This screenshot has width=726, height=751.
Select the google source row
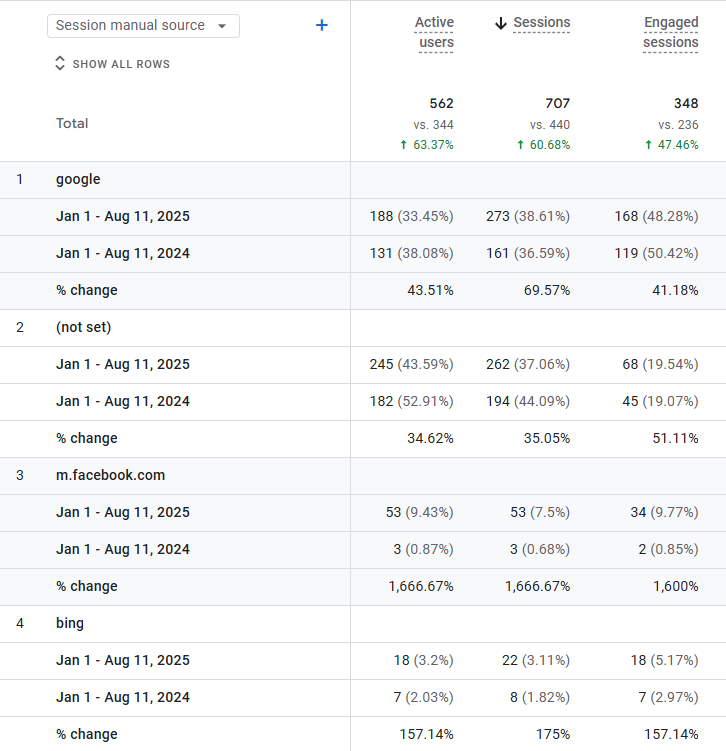78,180
